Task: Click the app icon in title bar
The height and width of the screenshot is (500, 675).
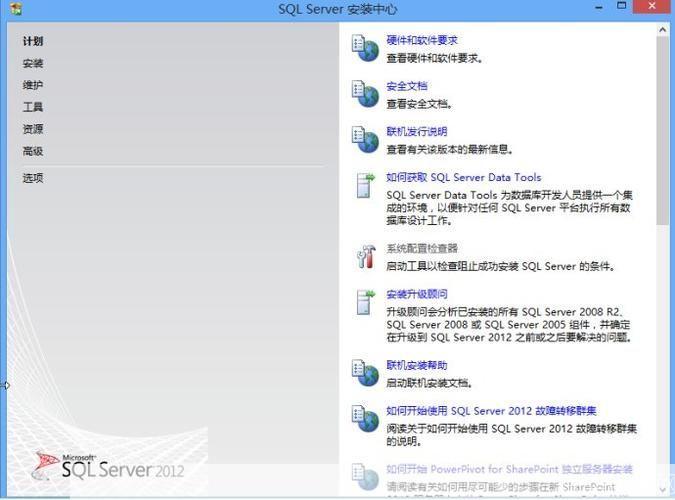Action: (x=13, y=8)
